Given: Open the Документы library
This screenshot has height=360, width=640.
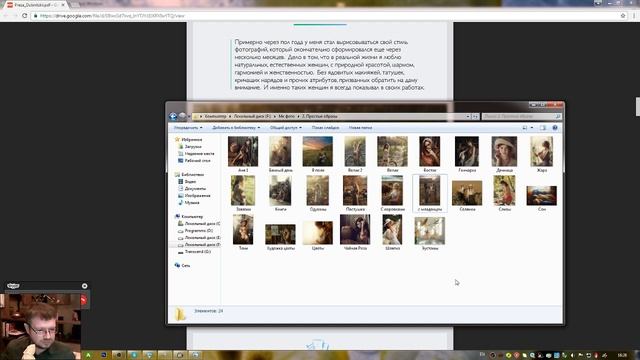Looking at the screenshot, I should 195,189.
